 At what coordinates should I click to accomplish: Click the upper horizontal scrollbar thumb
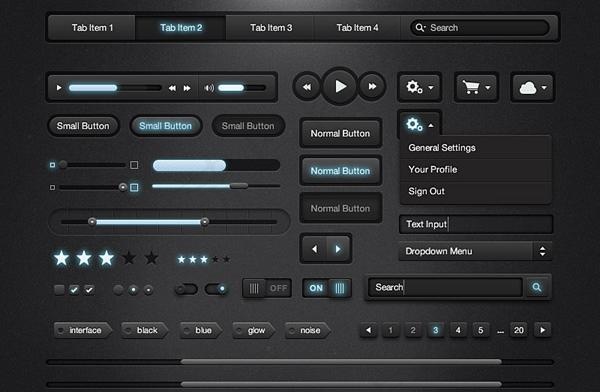click(x=341, y=361)
